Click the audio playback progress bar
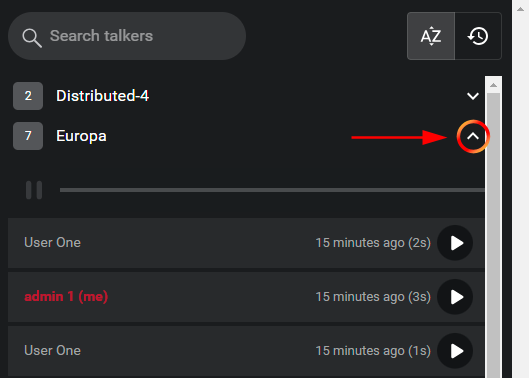The width and height of the screenshot is (529, 378). [272, 190]
